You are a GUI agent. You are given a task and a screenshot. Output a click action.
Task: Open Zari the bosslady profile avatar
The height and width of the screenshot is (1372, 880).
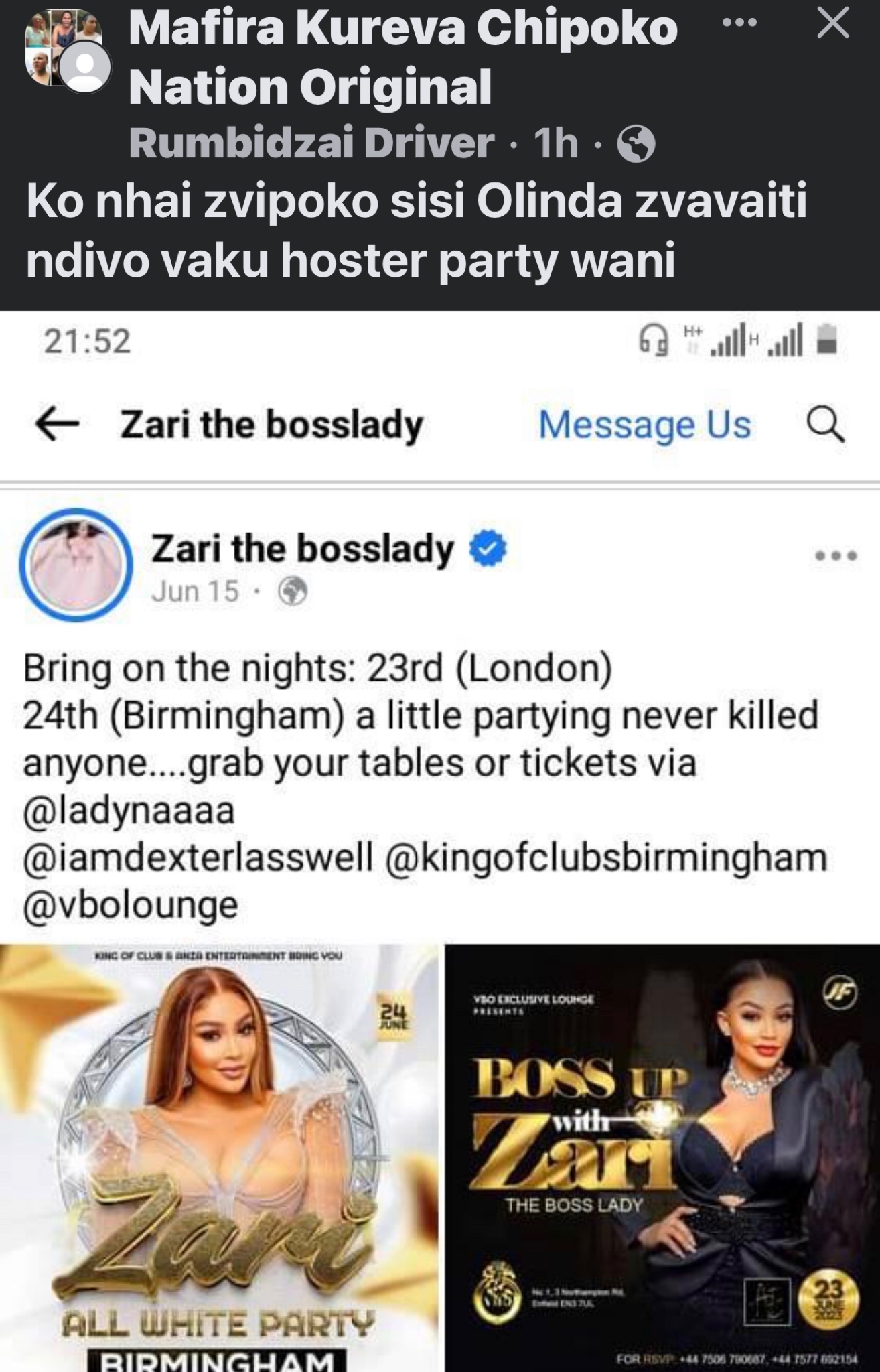tap(76, 565)
